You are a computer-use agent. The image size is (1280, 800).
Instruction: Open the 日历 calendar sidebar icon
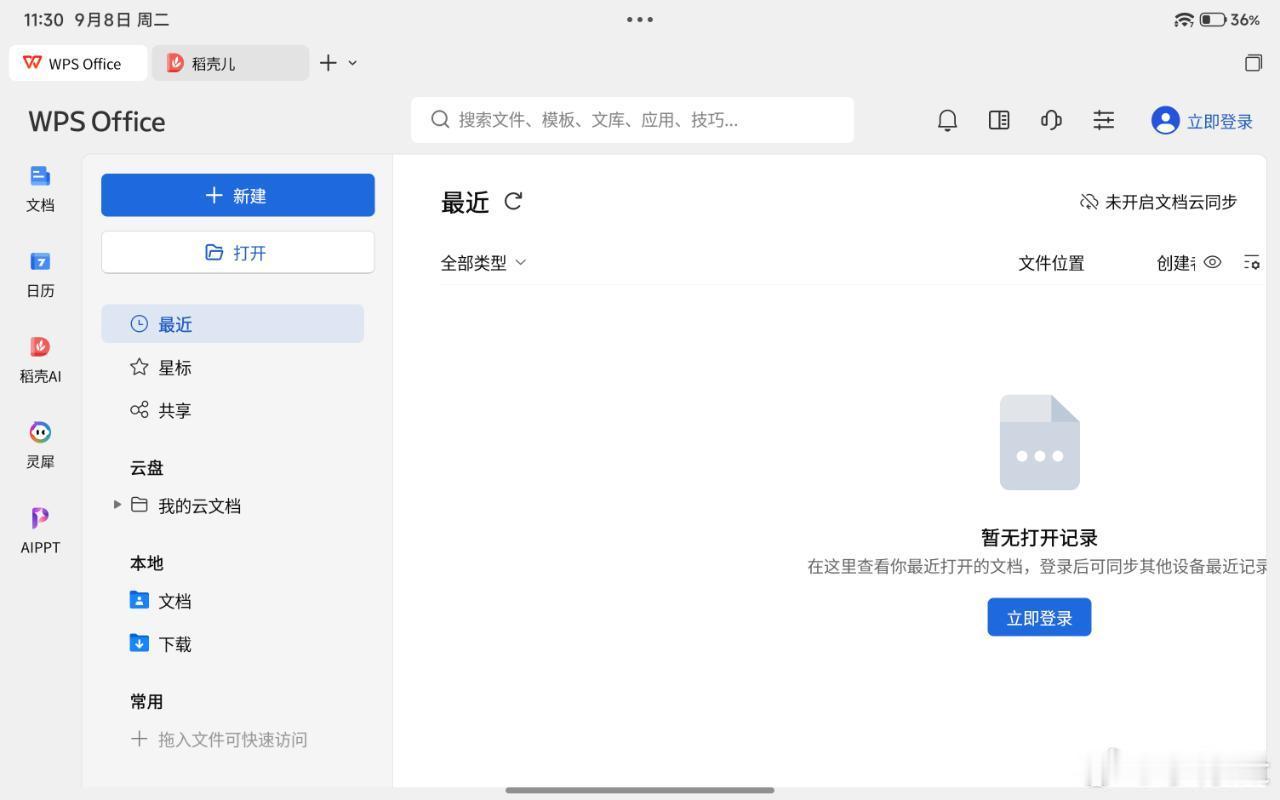[x=40, y=274]
